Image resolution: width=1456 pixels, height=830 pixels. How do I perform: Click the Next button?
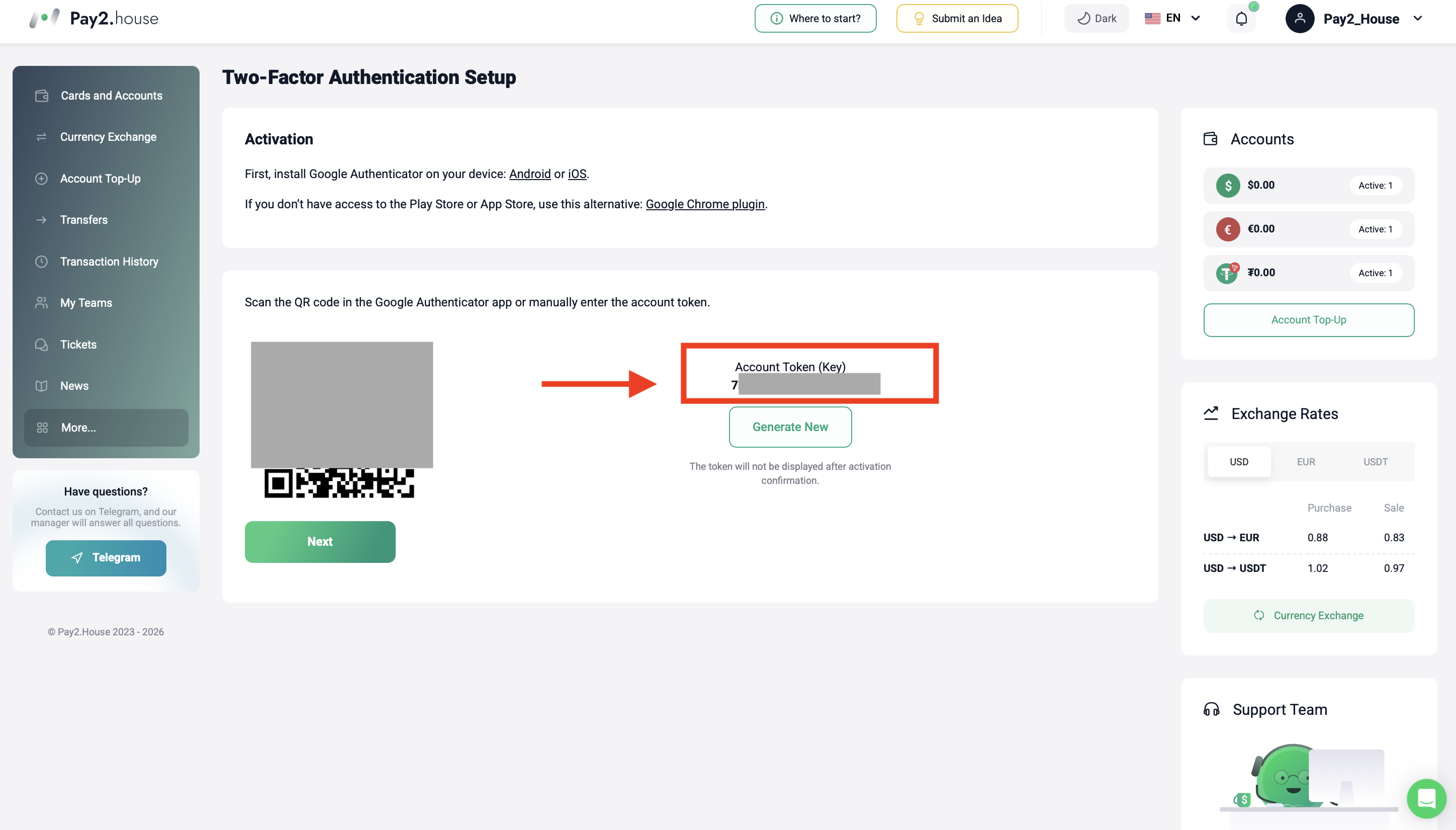320,542
